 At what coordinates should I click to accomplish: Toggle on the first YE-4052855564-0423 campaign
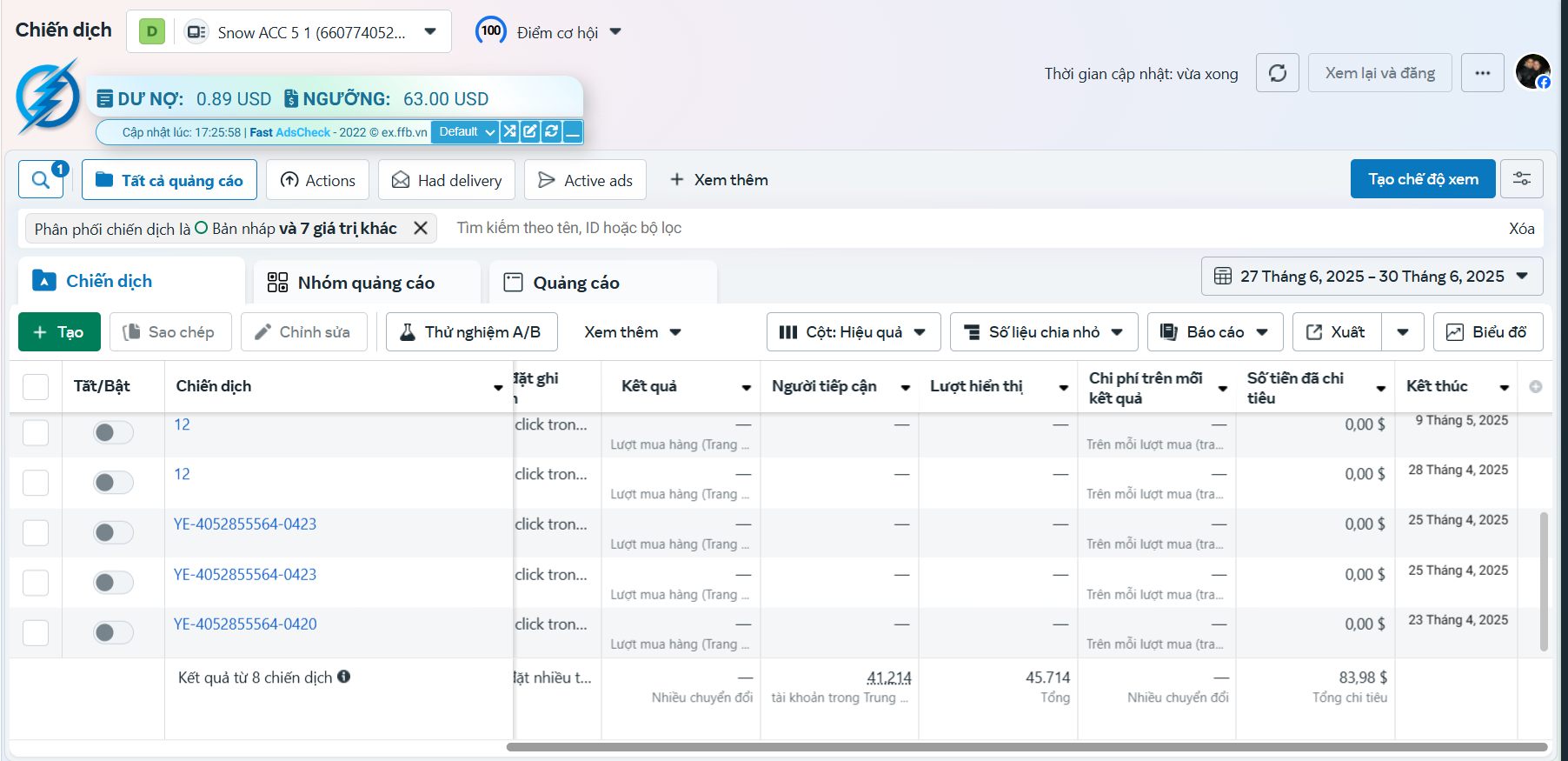[x=113, y=532]
